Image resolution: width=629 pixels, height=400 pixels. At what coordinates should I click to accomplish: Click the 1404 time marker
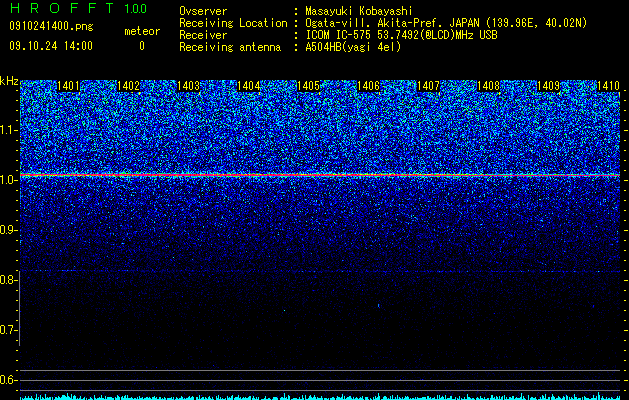pos(249,86)
